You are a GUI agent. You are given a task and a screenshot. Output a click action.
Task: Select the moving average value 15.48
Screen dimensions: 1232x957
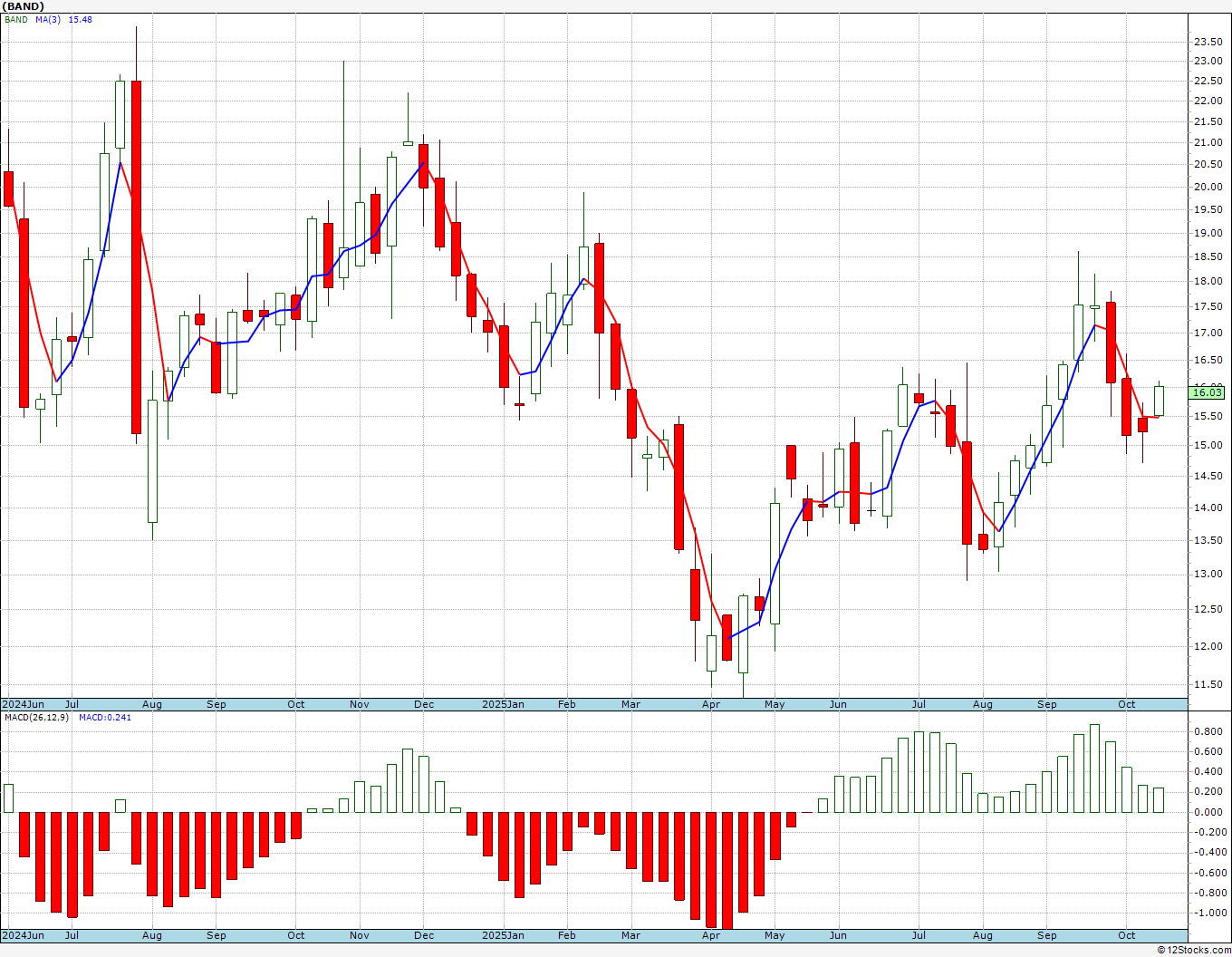coord(81,20)
